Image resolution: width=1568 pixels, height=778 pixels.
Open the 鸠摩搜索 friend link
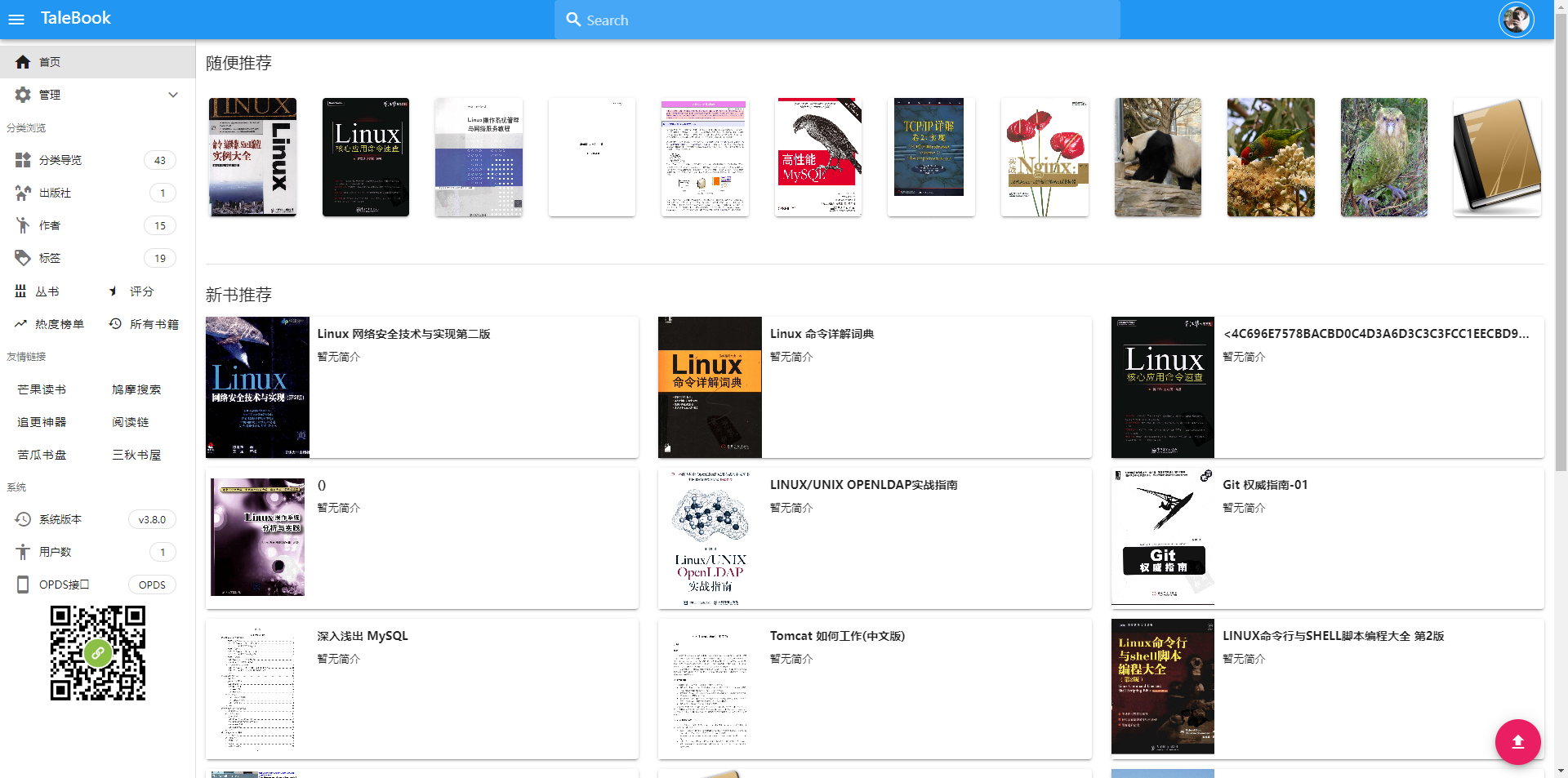[136, 389]
